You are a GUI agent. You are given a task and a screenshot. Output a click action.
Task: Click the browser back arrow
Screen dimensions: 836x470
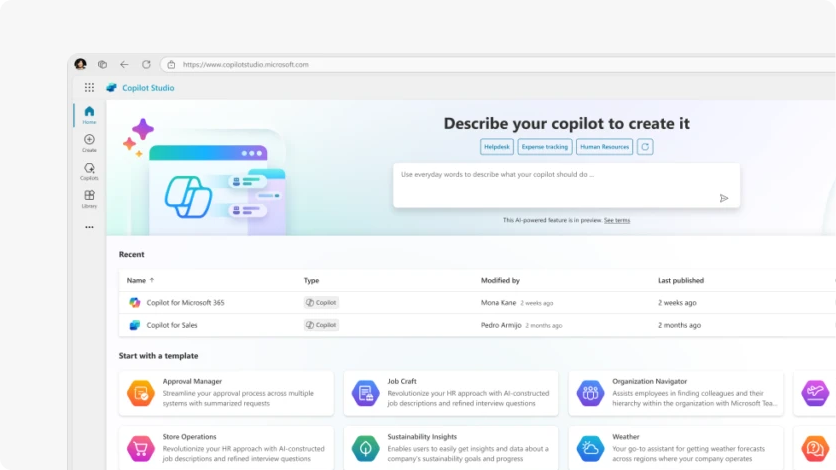[x=124, y=64]
